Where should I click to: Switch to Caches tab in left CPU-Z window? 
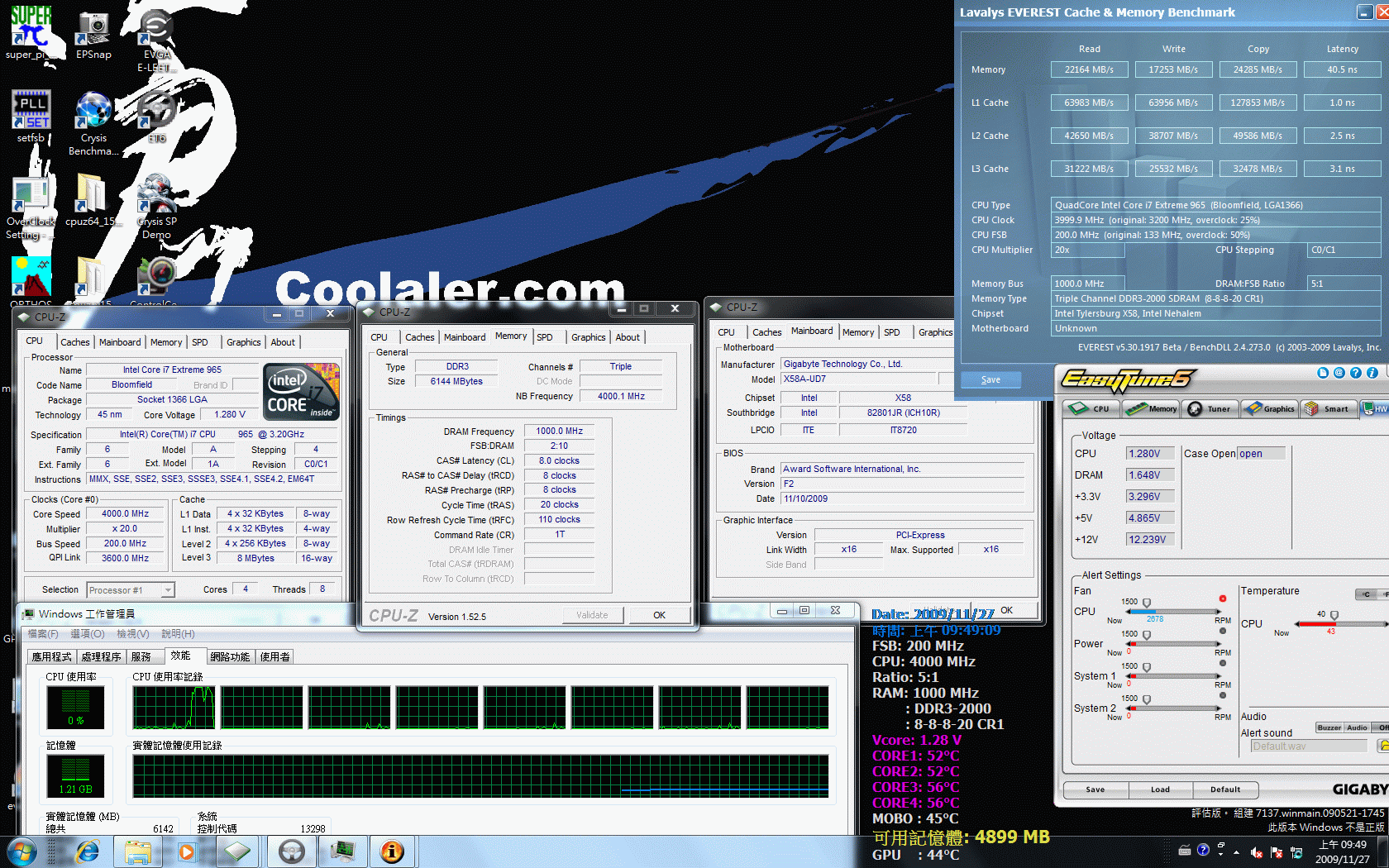pos(74,342)
